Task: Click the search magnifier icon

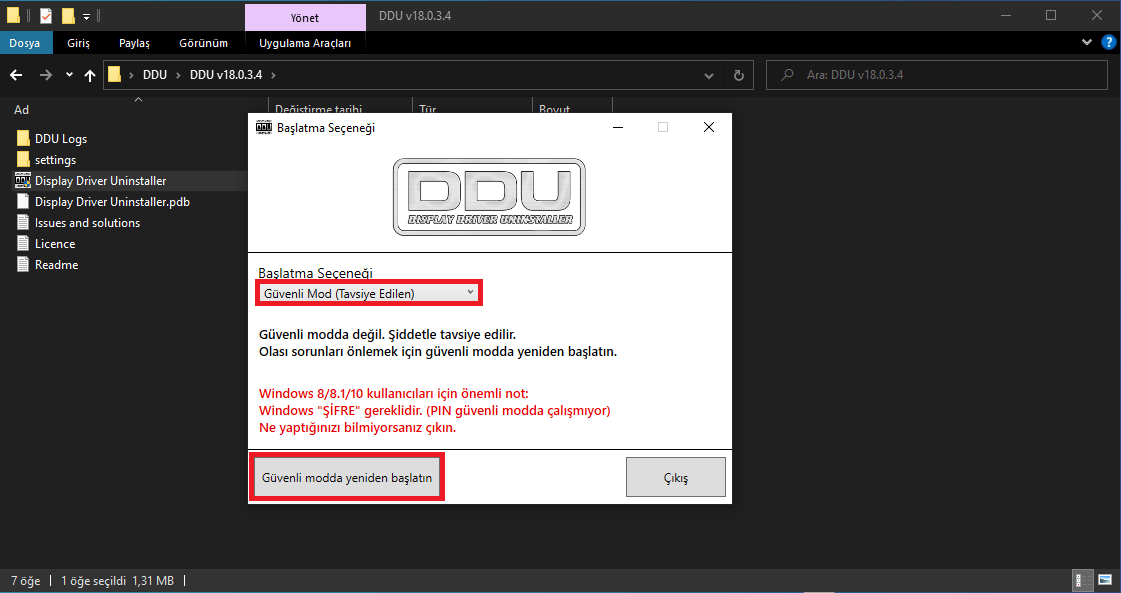Action: [787, 74]
